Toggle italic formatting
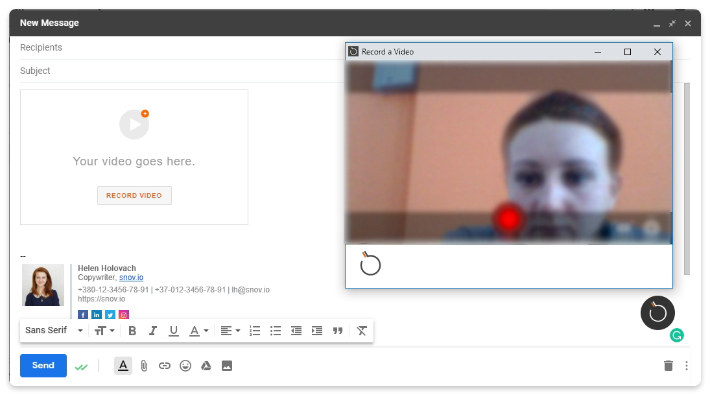The height and width of the screenshot is (394, 710). [x=153, y=331]
